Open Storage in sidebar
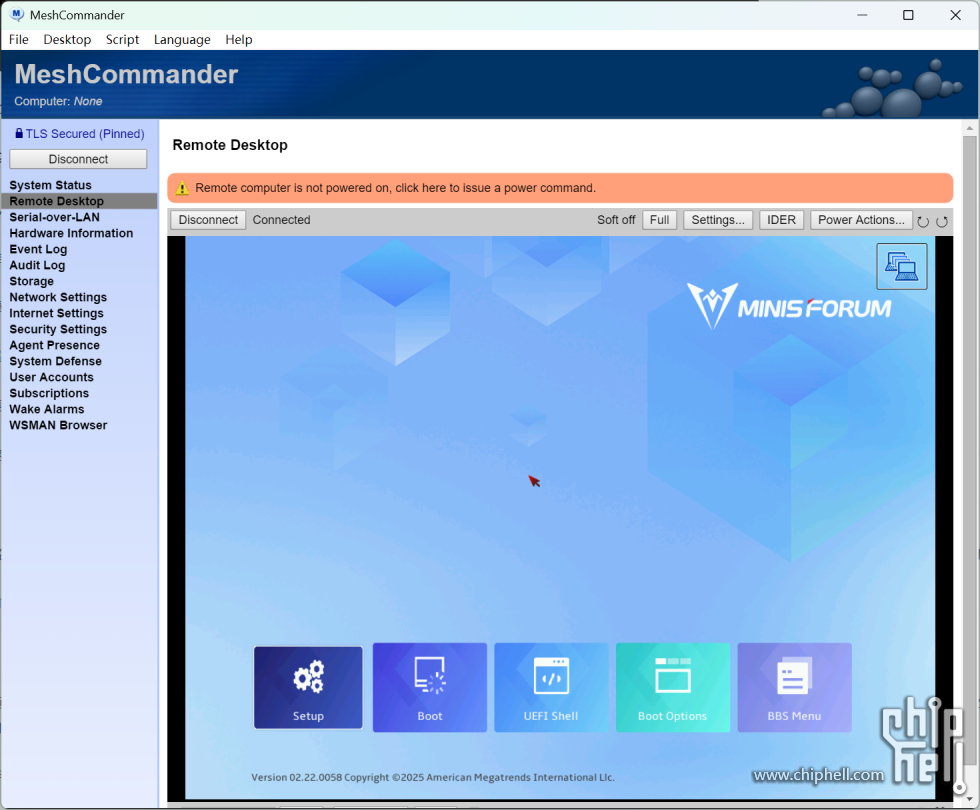980x810 pixels. (31, 281)
